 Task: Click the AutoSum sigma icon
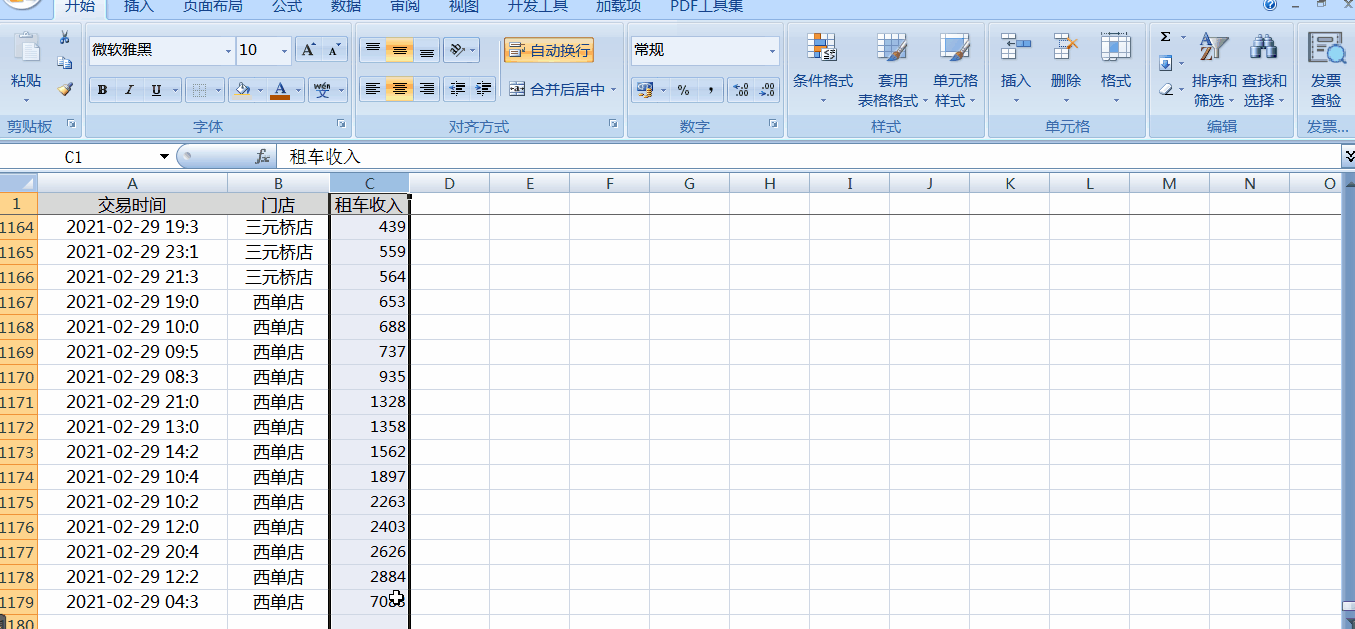pyautogui.click(x=1166, y=37)
